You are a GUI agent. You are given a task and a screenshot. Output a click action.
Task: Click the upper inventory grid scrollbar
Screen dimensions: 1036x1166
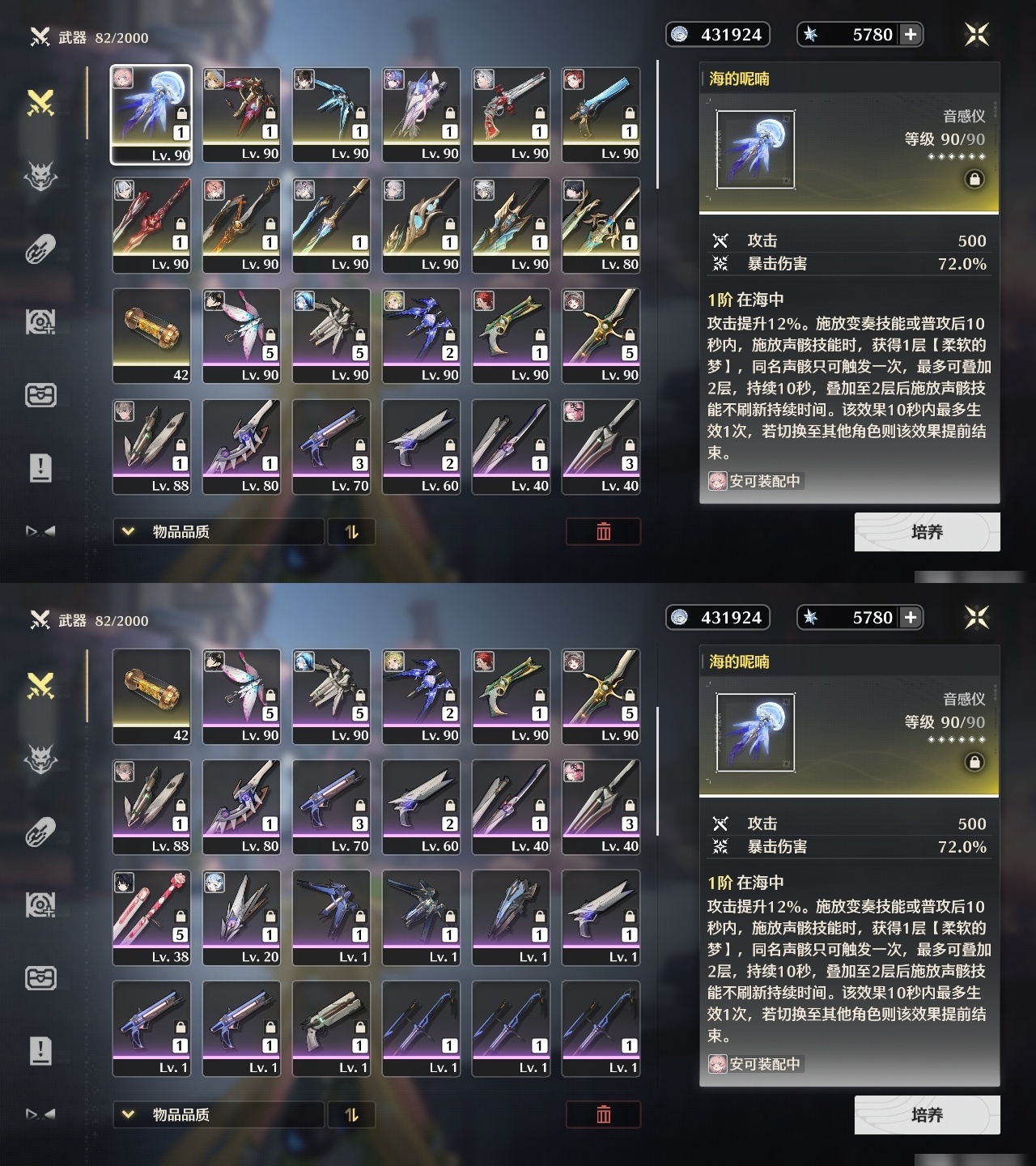pos(658,123)
